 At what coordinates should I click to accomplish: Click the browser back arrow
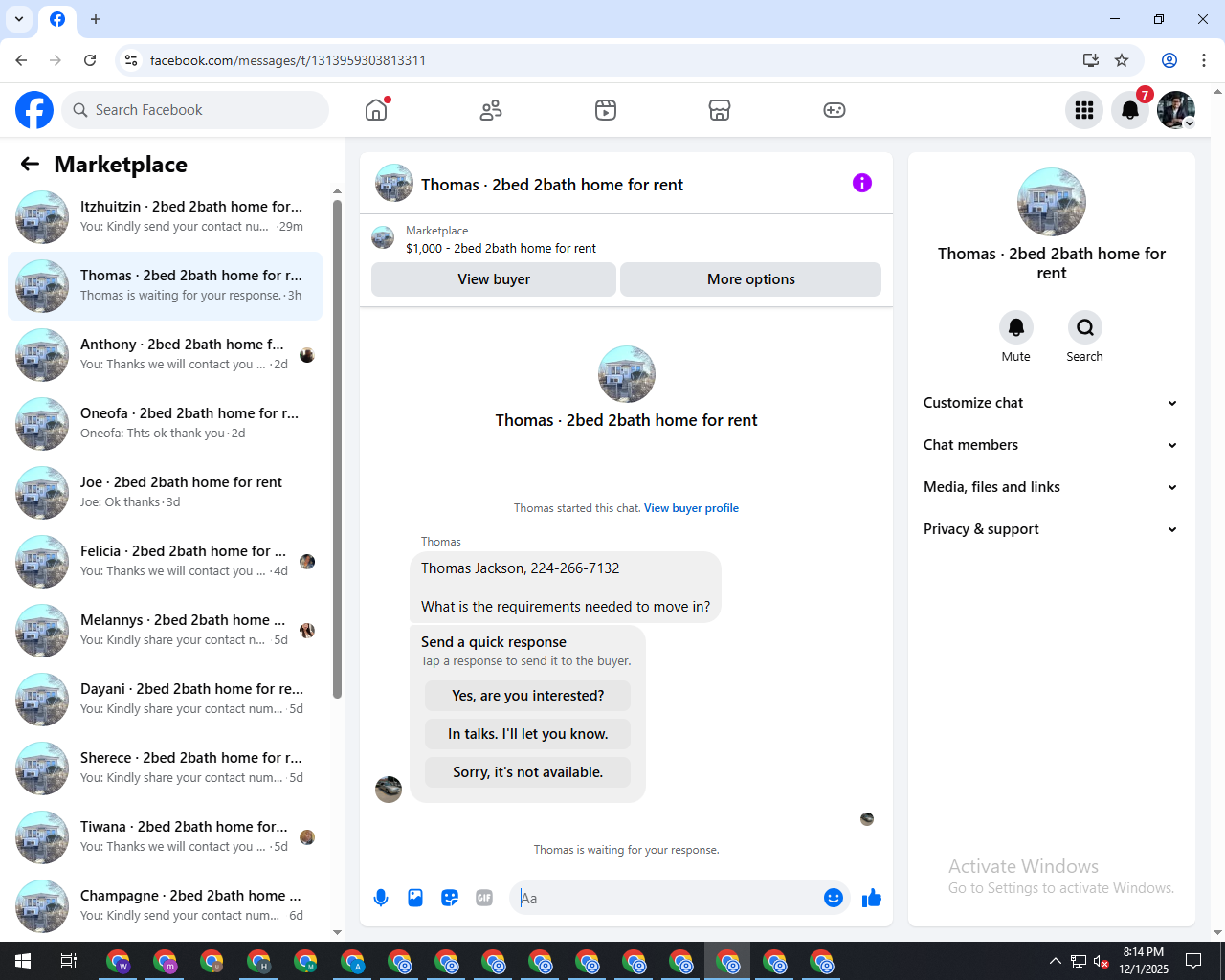(x=21, y=60)
